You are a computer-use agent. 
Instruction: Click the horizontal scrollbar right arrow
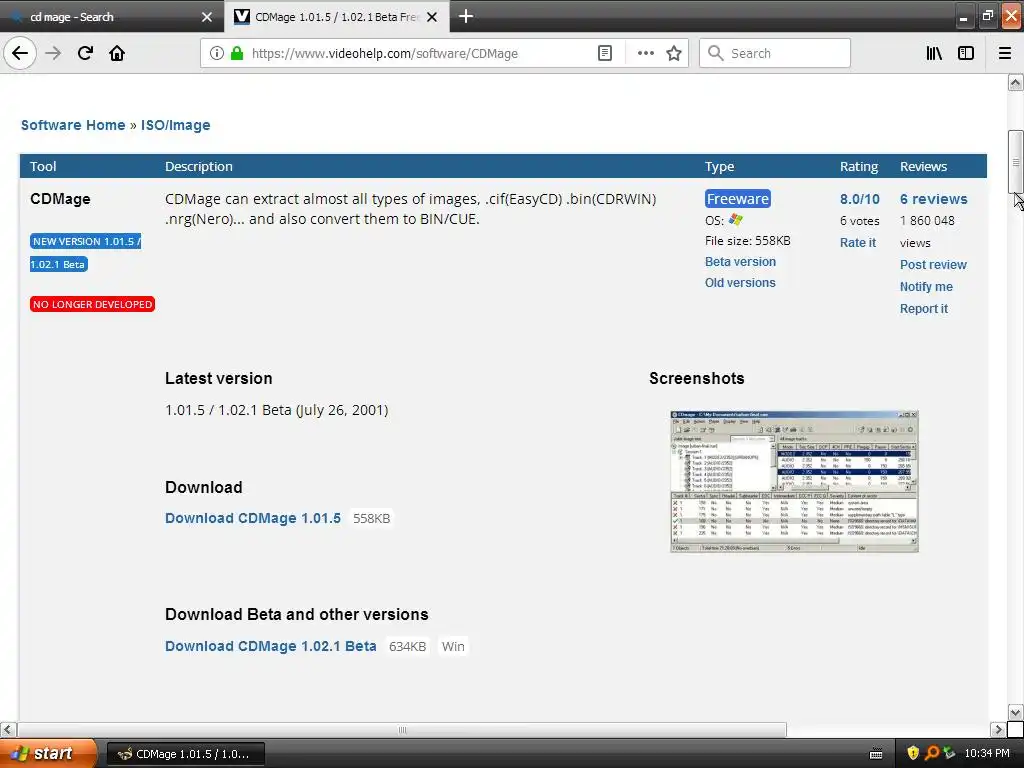click(998, 729)
